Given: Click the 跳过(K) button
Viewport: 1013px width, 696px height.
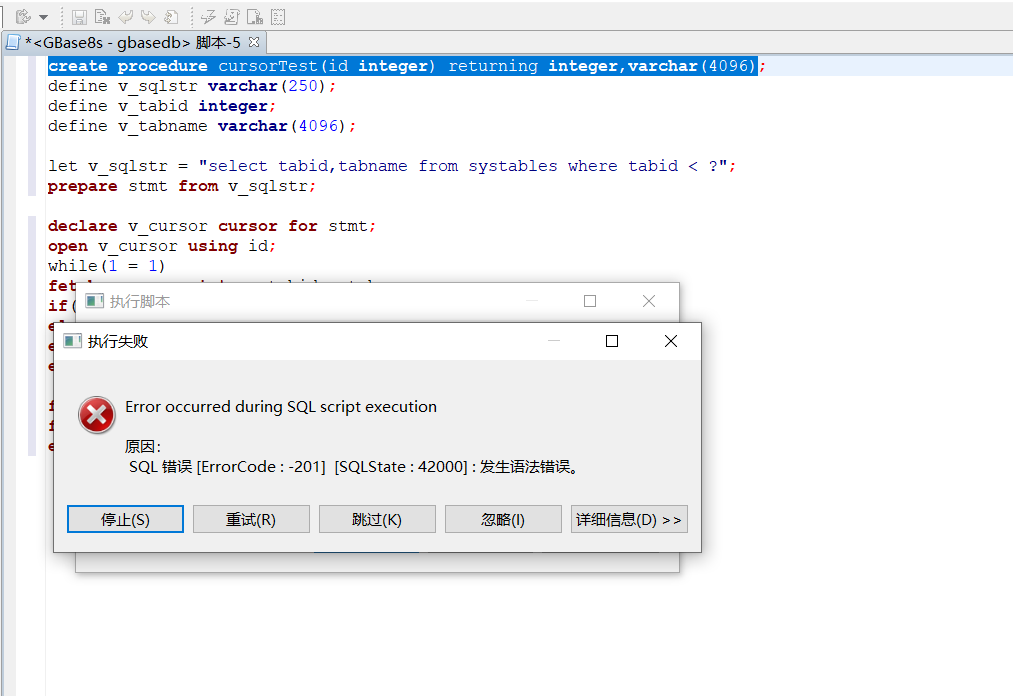Looking at the screenshot, I should pos(377,520).
